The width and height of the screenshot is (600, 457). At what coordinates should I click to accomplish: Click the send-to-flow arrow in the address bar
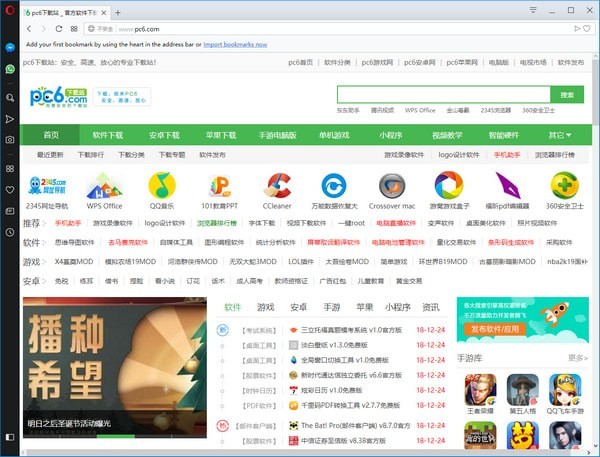pos(577,29)
